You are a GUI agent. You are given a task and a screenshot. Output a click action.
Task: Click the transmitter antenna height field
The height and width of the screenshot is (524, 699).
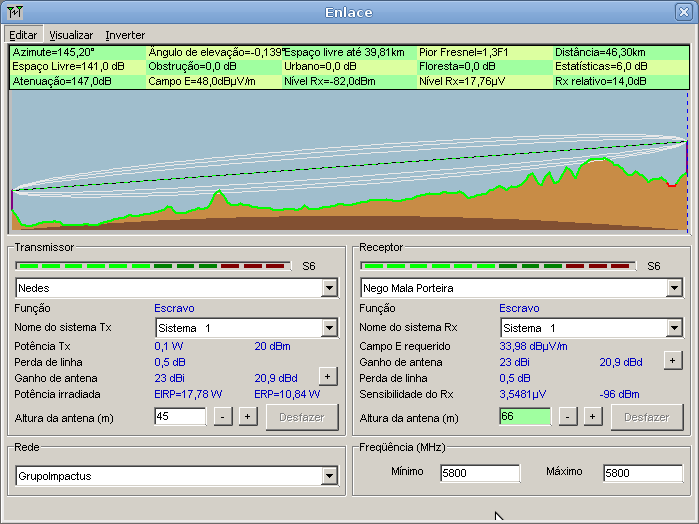pos(179,416)
